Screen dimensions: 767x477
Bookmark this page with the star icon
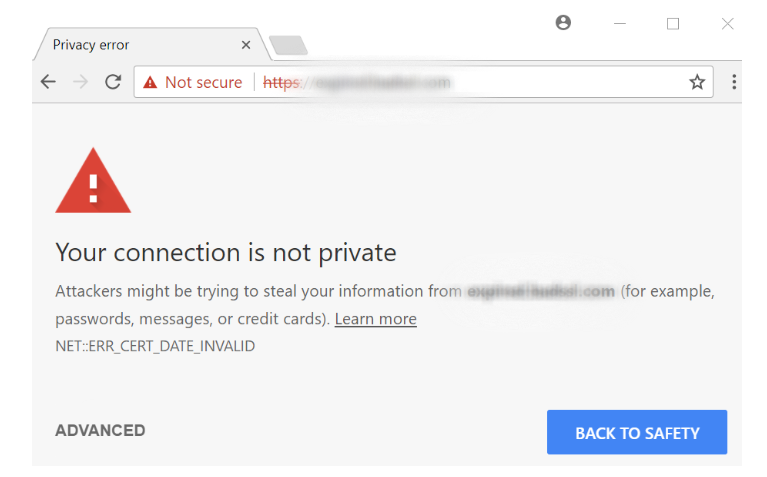697,82
